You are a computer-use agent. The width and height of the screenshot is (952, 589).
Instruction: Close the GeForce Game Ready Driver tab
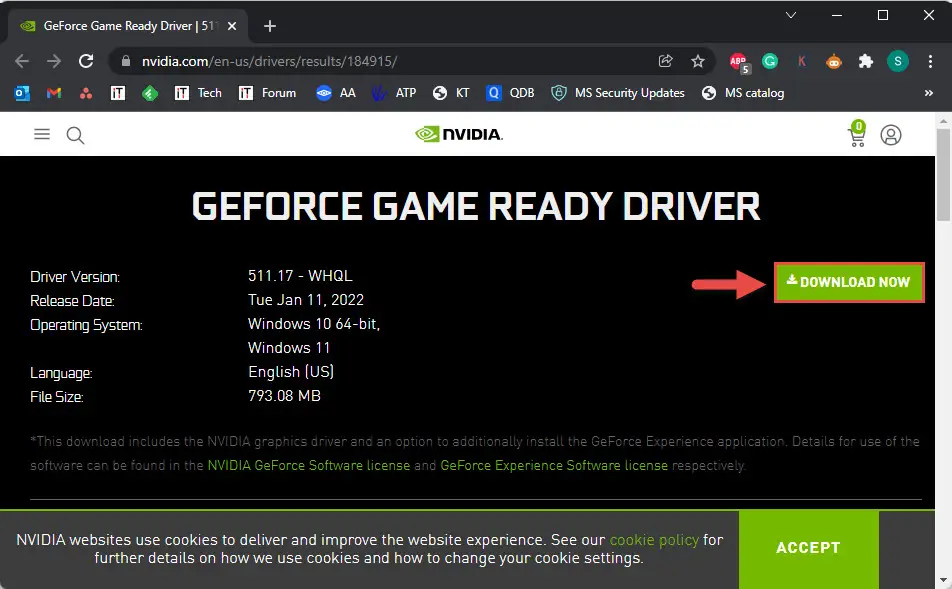tap(232, 26)
